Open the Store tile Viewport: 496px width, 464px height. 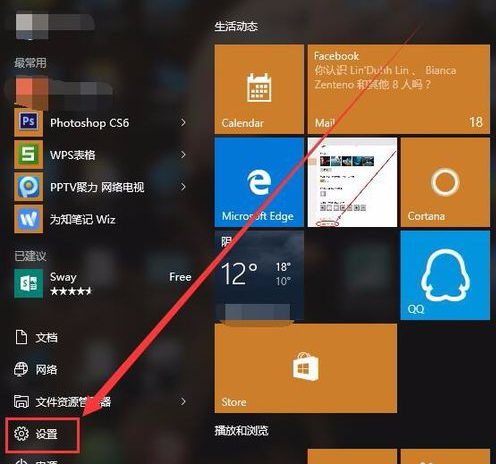click(x=306, y=368)
